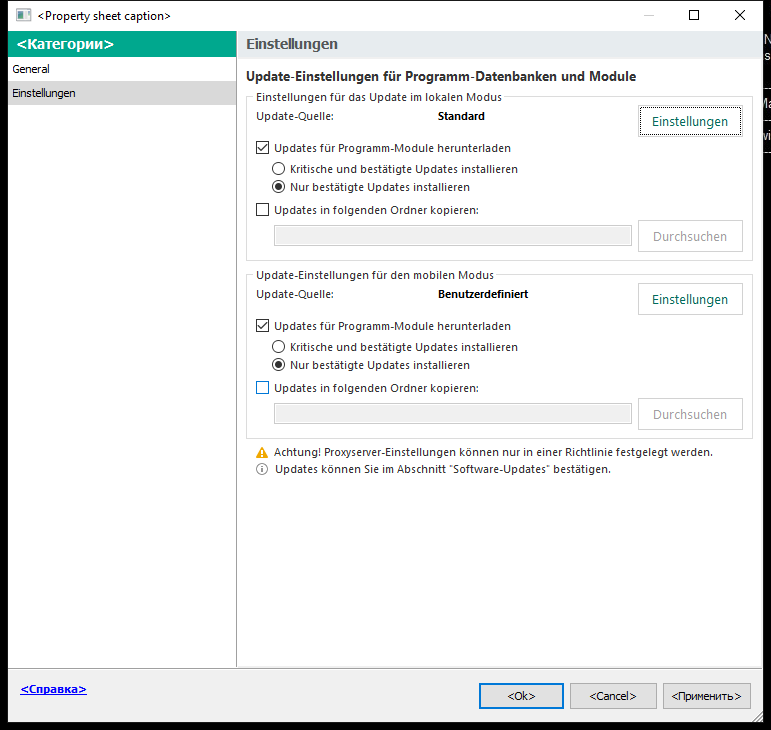Image resolution: width=771 pixels, height=730 pixels.
Task: Select the Einstellungen category in sidebar
Action: [x=122, y=93]
